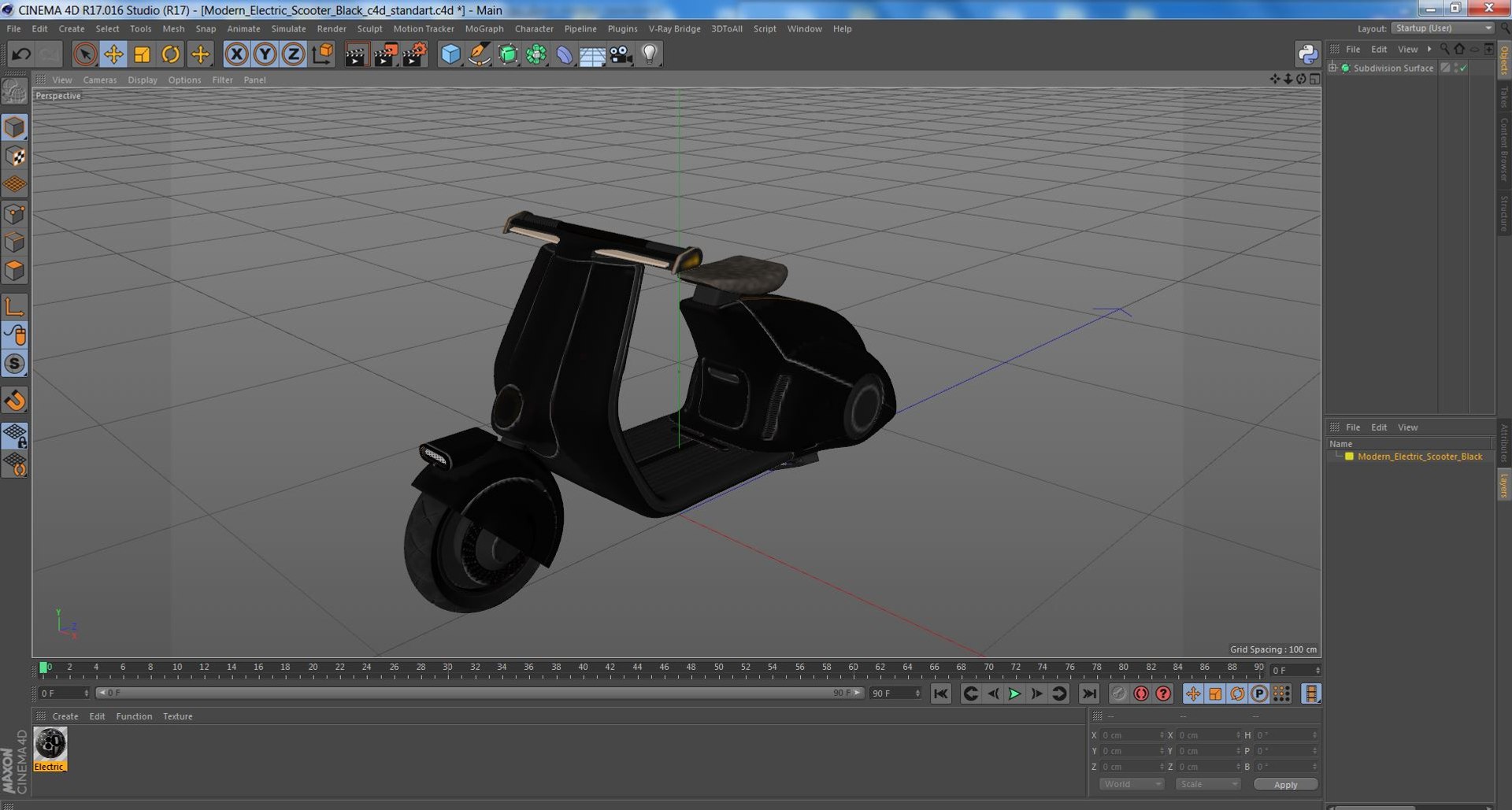The height and width of the screenshot is (810, 1512).
Task: Toggle Subdivision Surface visibility dots
Action: (x=1455, y=68)
